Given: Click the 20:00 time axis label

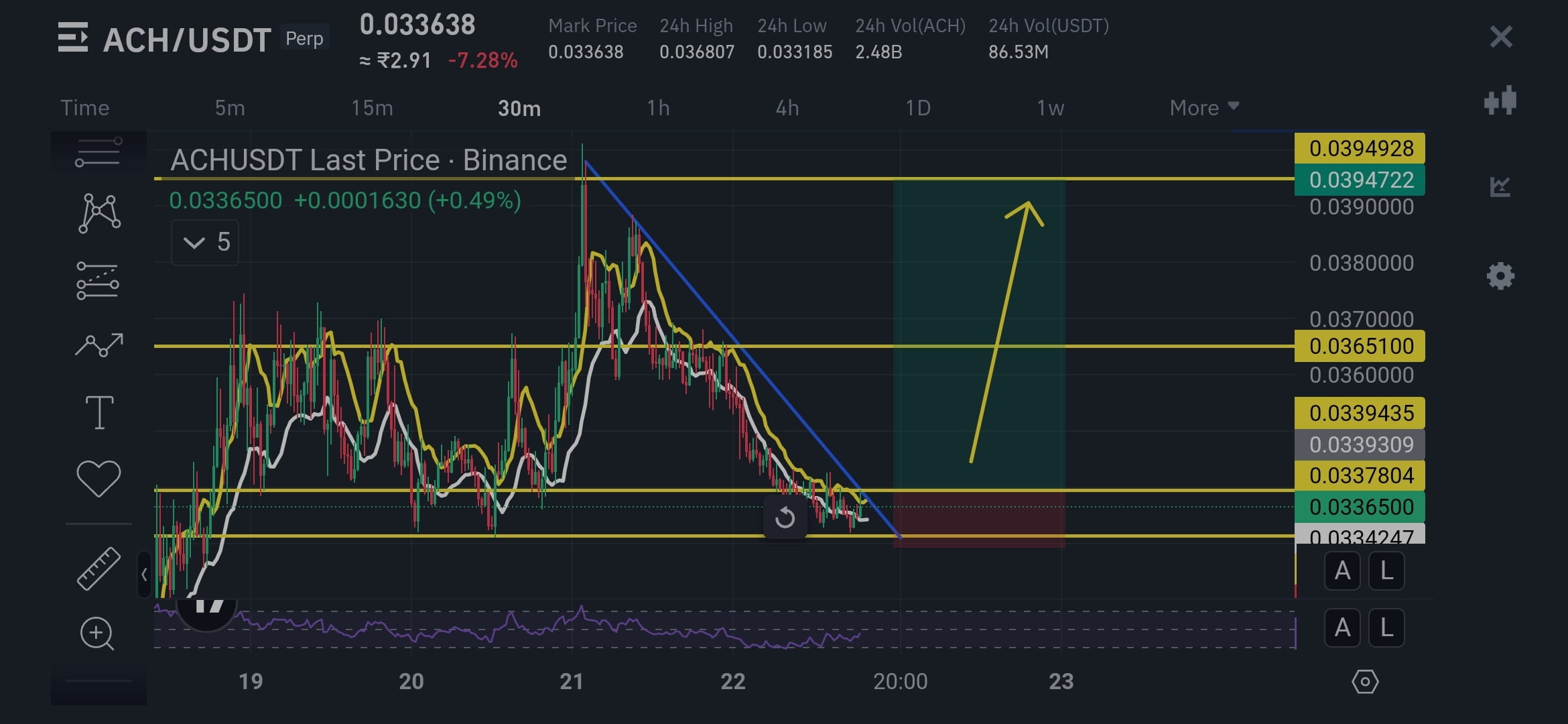Looking at the screenshot, I should (900, 682).
